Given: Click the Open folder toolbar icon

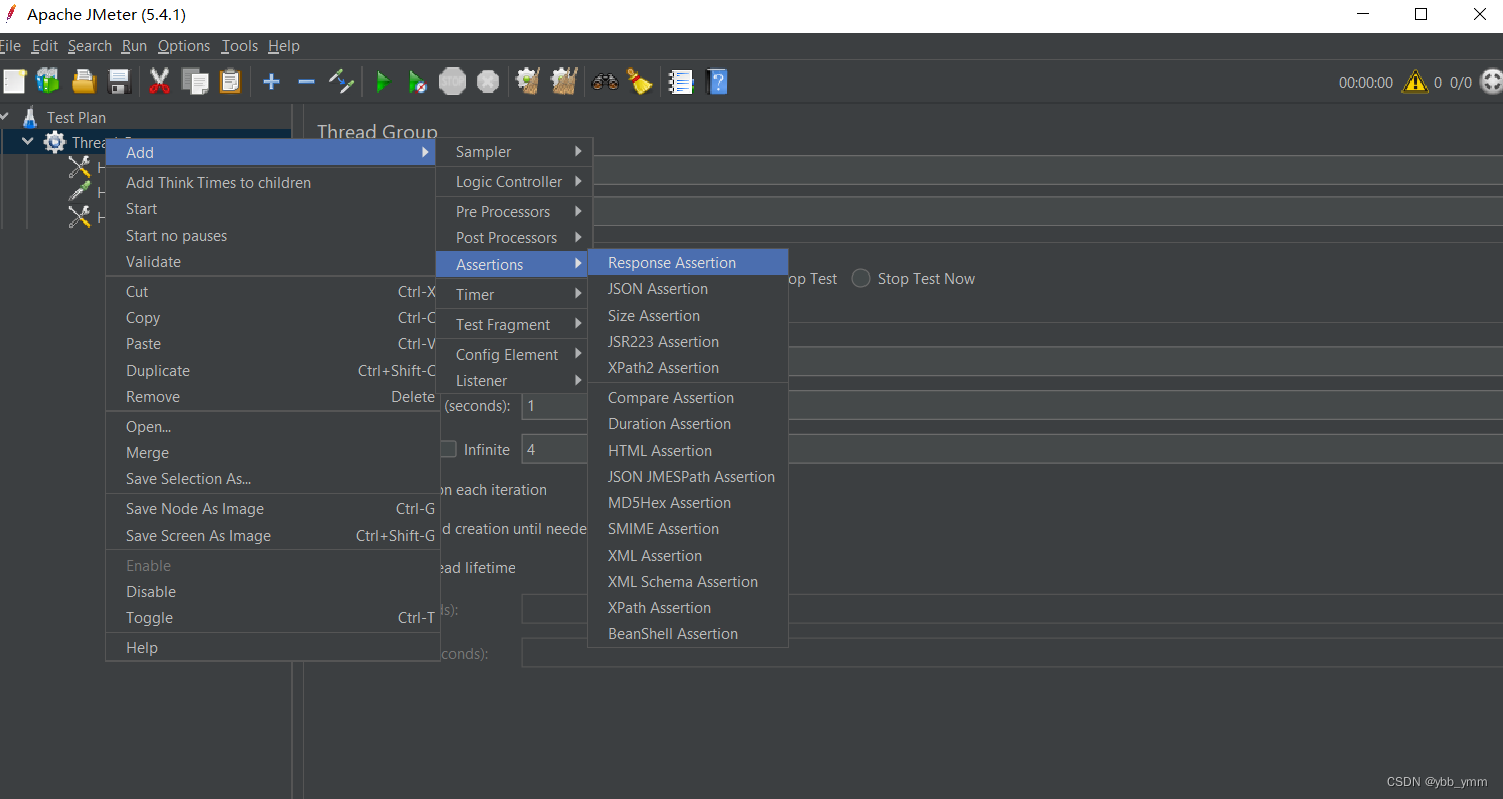Looking at the screenshot, I should (x=84, y=81).
